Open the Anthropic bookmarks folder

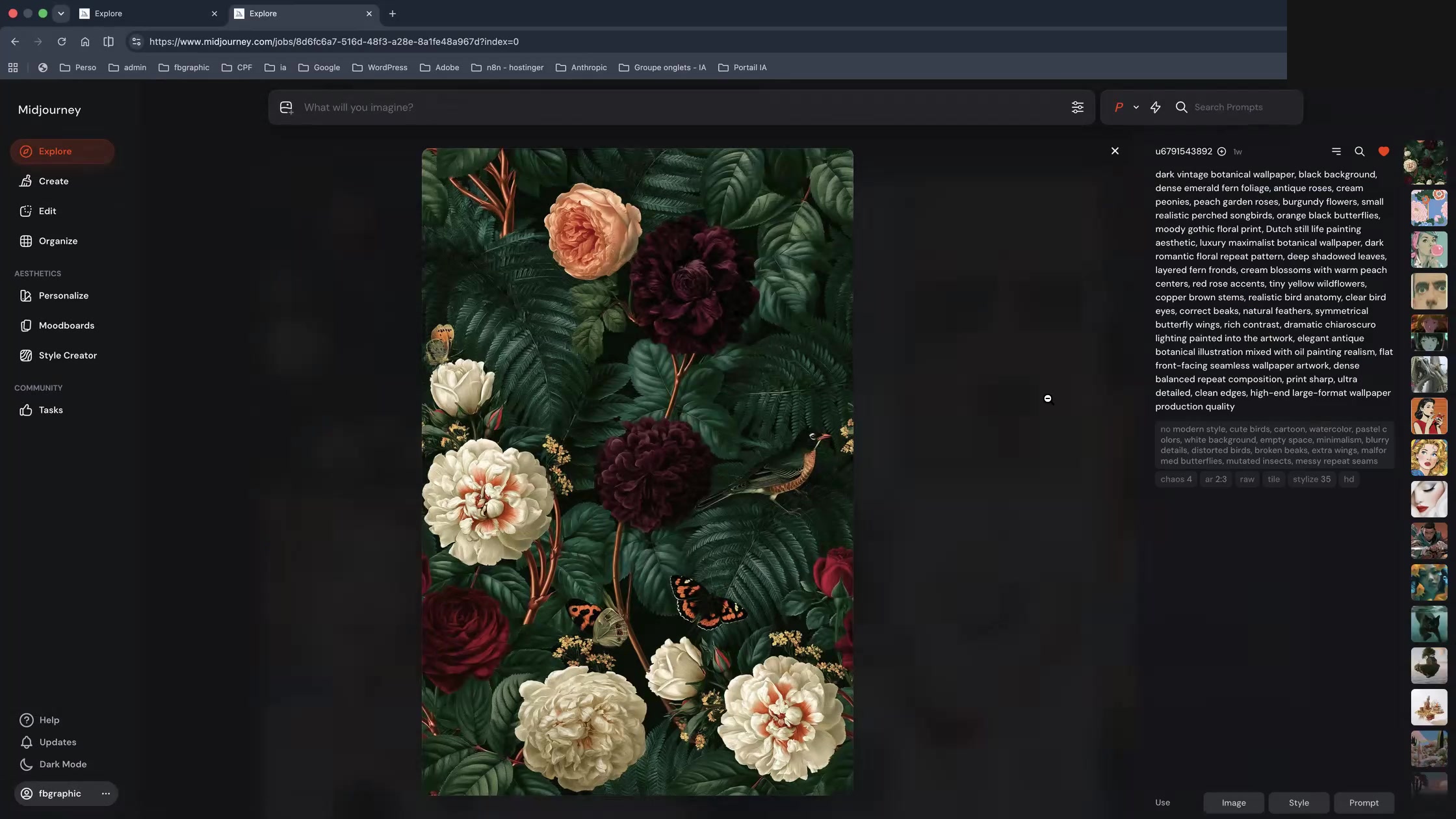582,68
